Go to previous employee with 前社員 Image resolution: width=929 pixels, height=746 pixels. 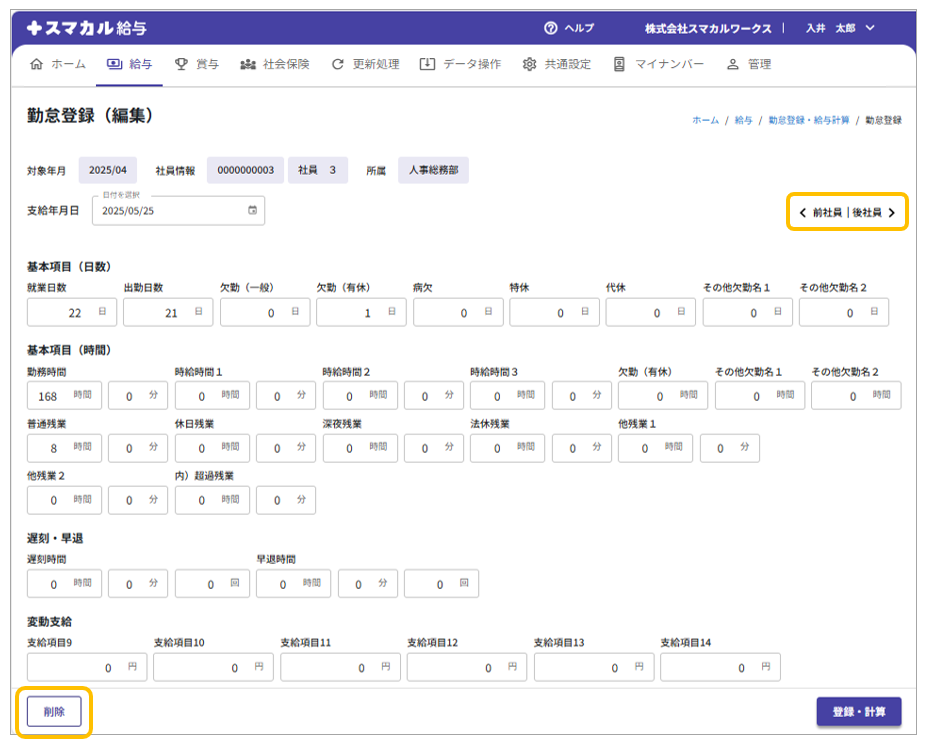(820, 213)
